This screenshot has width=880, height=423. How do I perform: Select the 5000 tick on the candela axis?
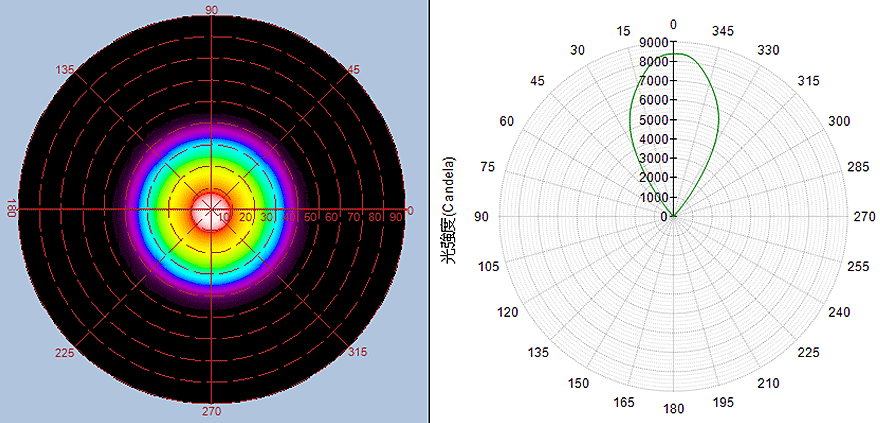652,120
